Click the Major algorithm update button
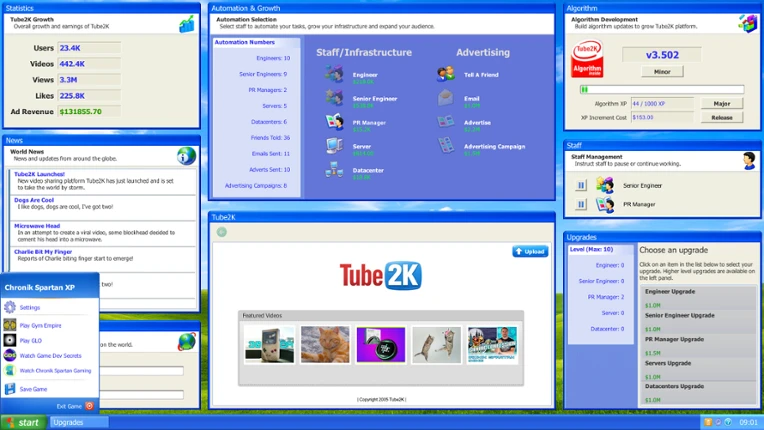Image resolution: width=764 pixels, height=430 pixels. (x=722, y=103)
